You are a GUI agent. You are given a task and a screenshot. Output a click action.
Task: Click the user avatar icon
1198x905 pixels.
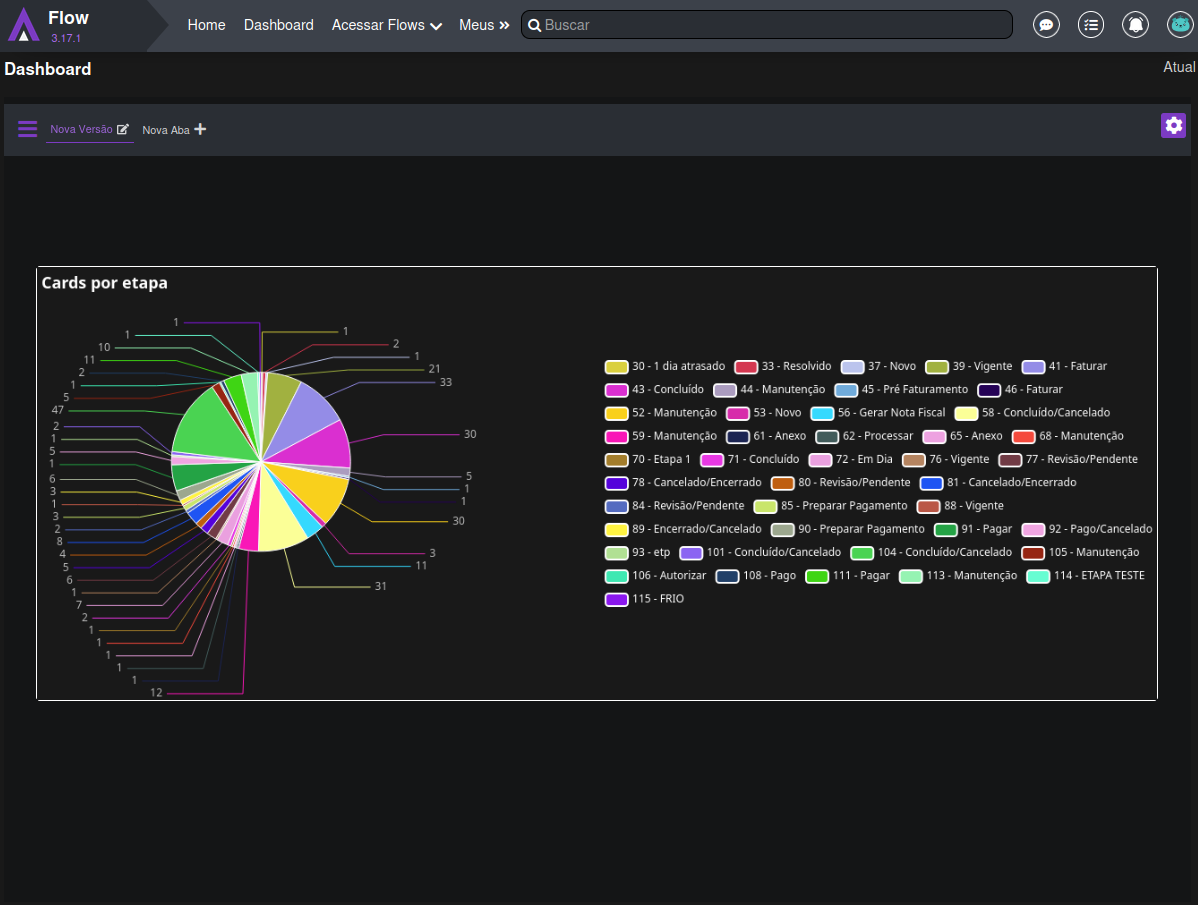tap(1180, 25)
